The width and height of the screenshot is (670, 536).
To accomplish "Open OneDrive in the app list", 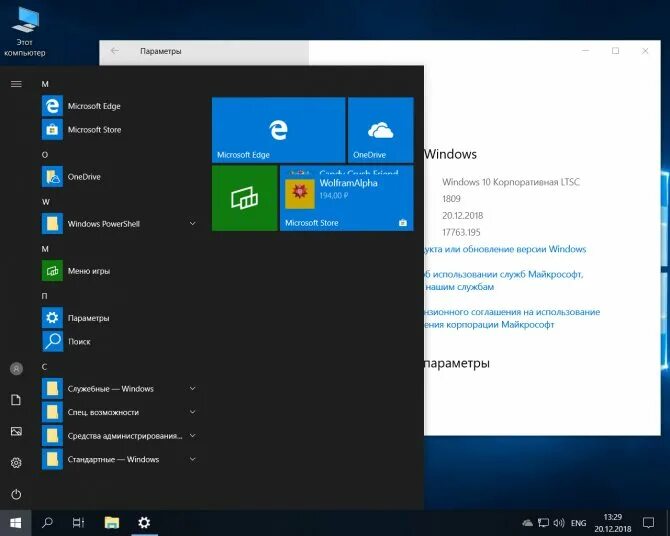I will coord(120,177).
